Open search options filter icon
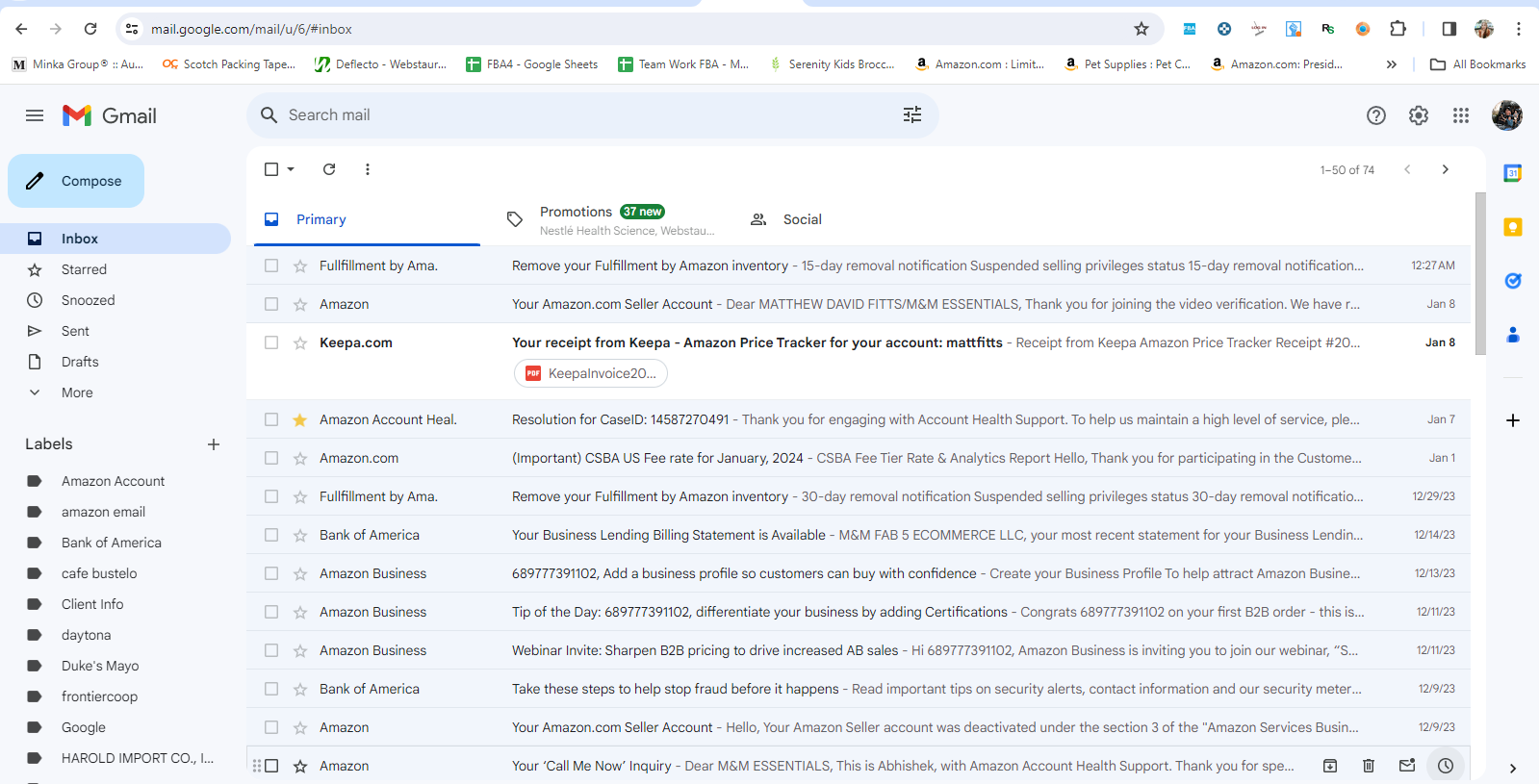Viewport: 1539px width, 784px height. tap(912, 115)
